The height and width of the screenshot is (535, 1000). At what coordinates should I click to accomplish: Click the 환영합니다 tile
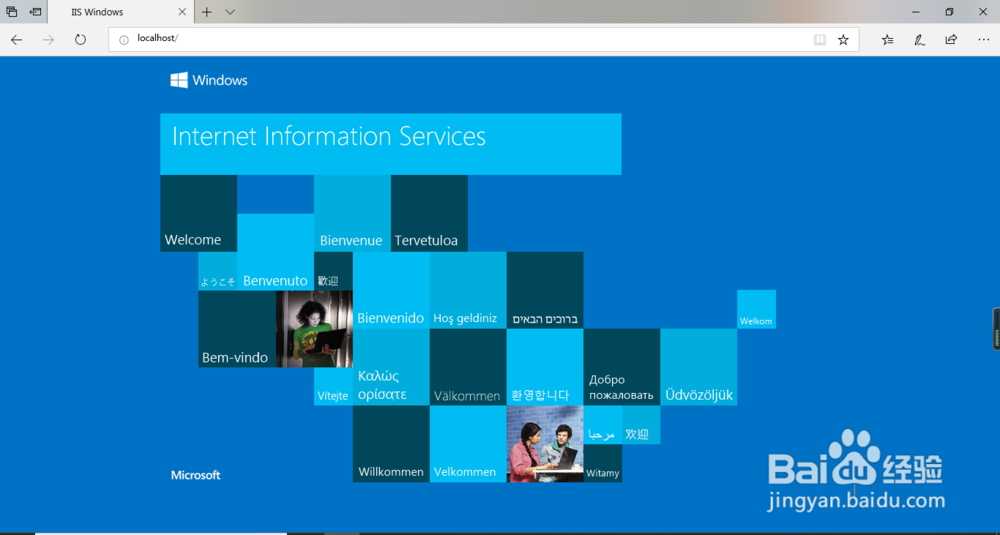545,367
